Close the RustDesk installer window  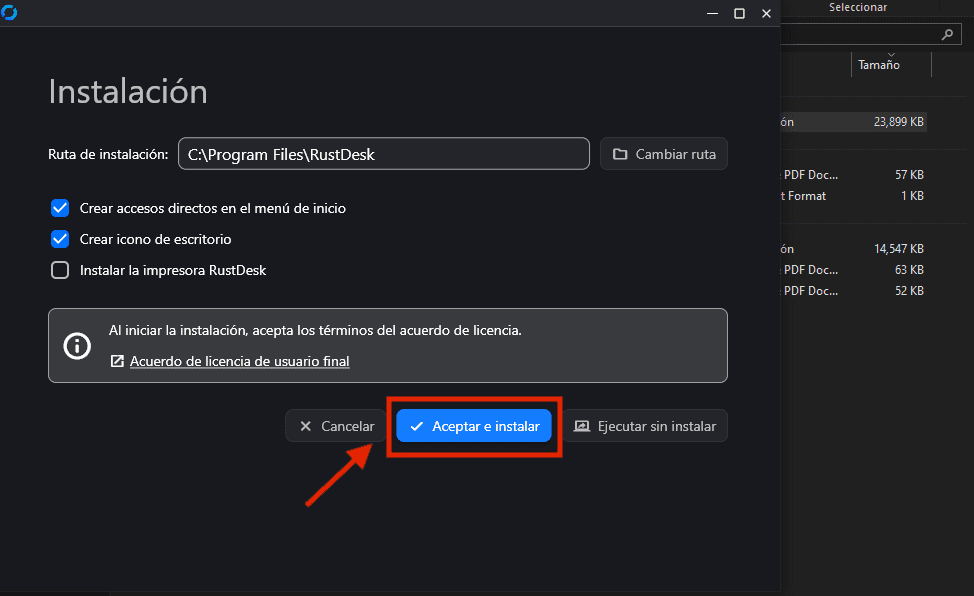tap(767, 13)
